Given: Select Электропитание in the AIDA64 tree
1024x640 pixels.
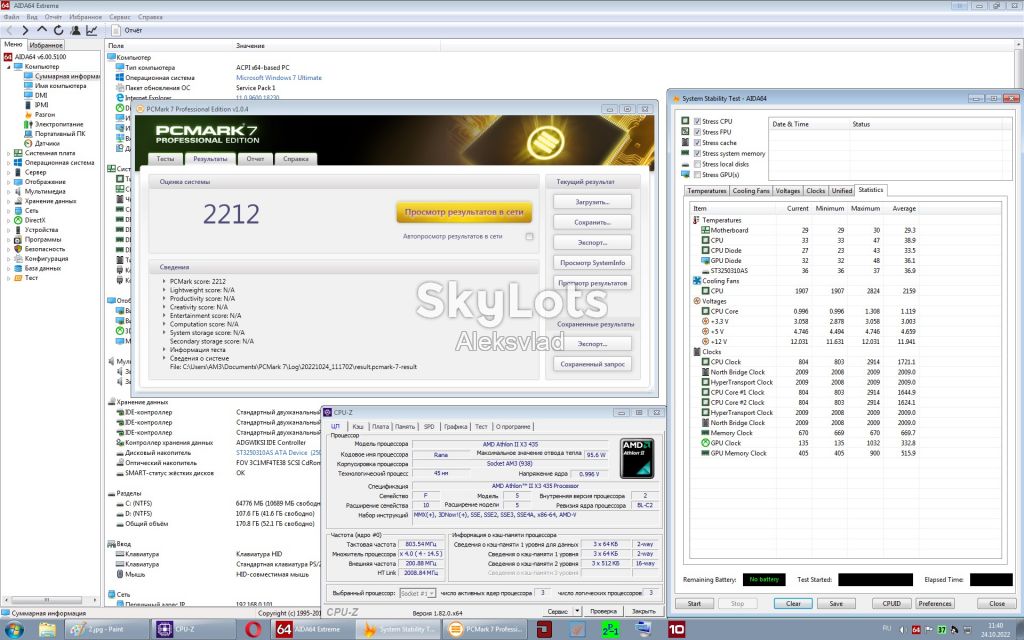Looking at the screenshot, I should 54,124.
